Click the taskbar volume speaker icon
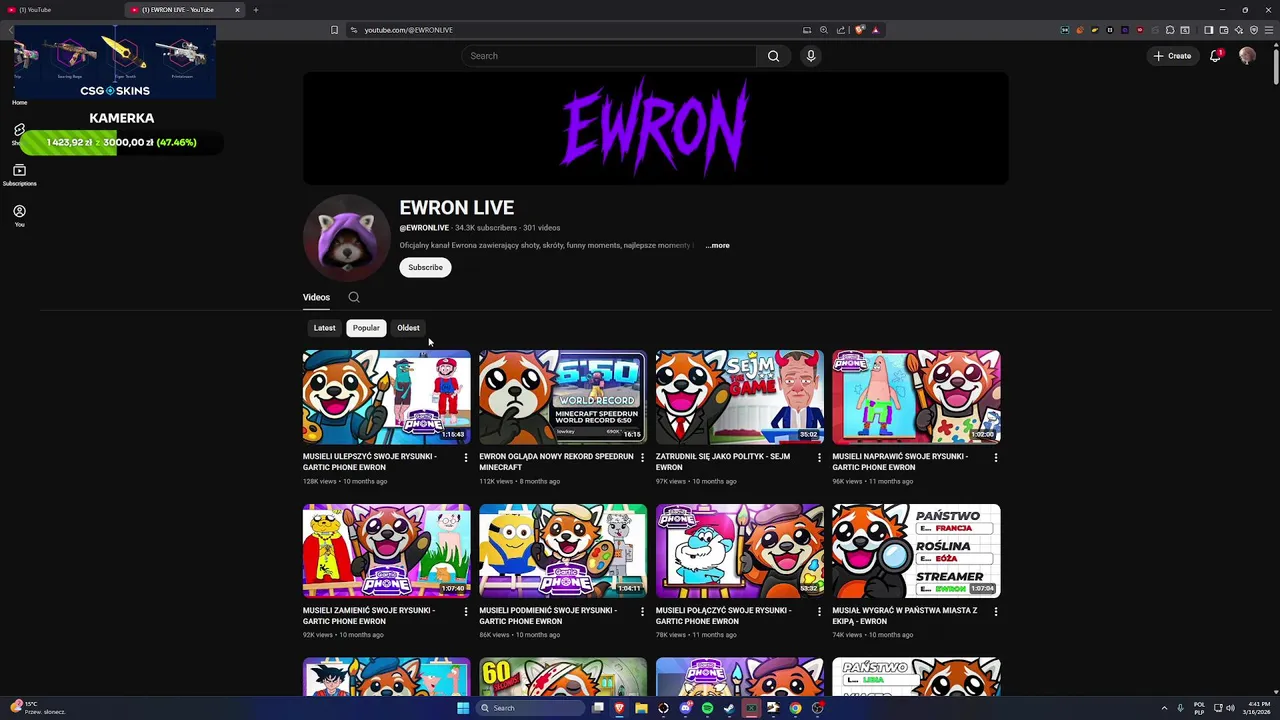1280x720 pixels. click(x=1229, y=708)
